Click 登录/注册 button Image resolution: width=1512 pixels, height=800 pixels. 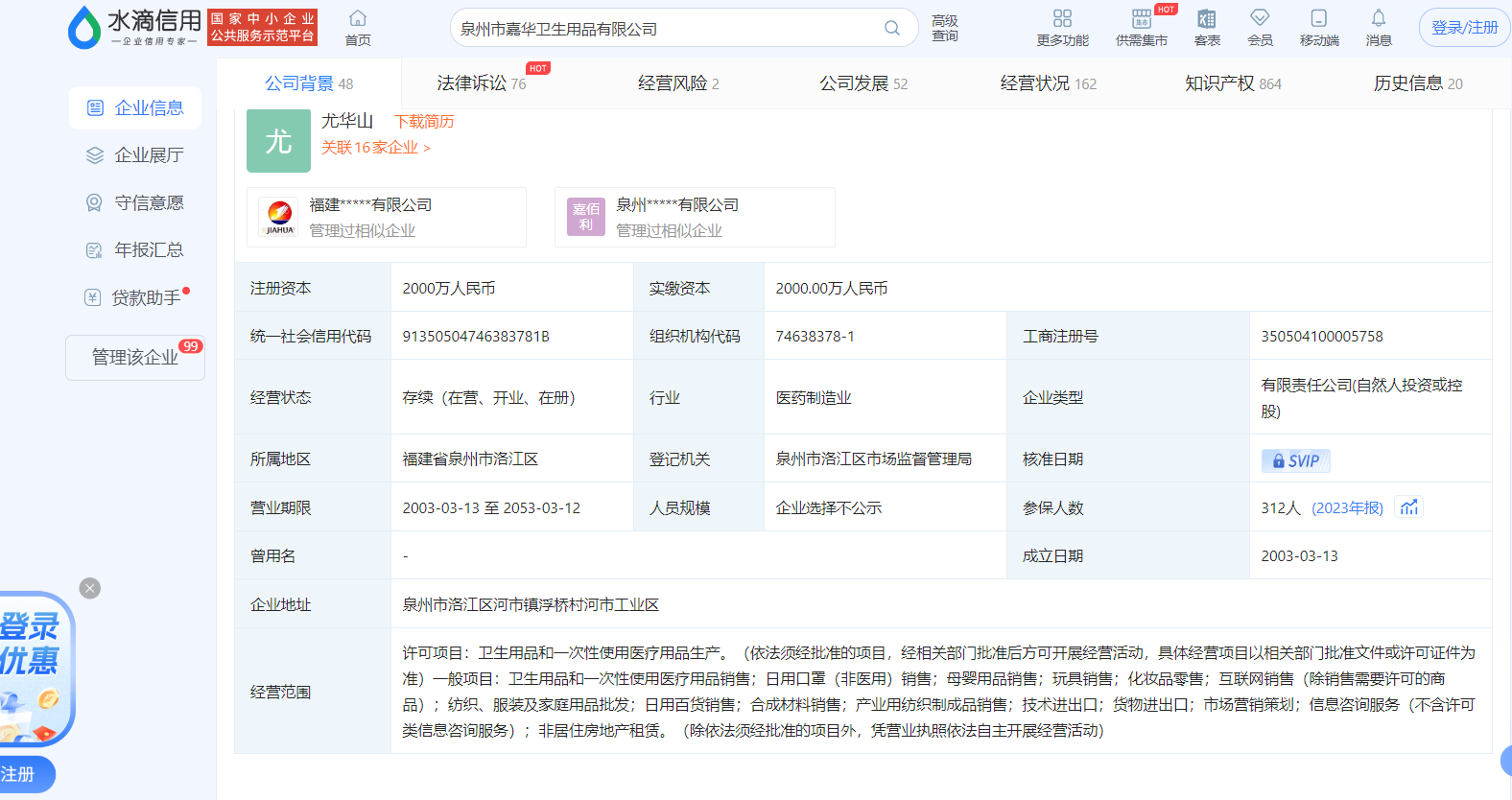coord(1464,28)
